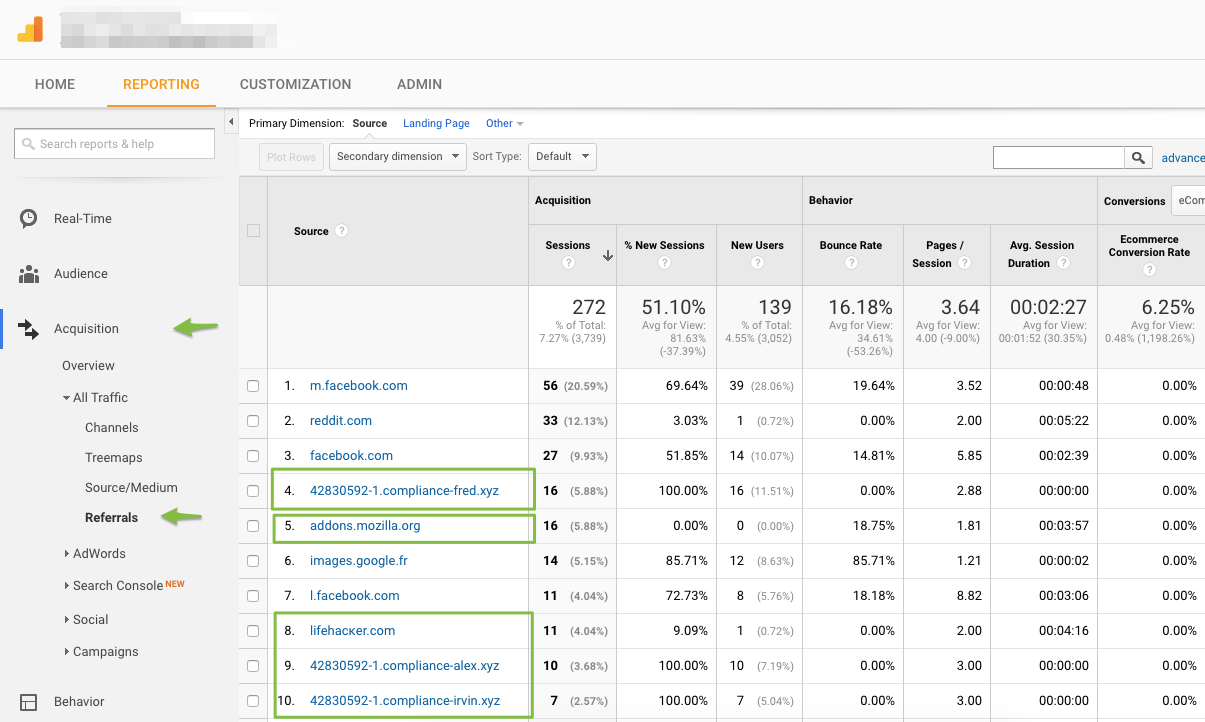Open the Channels report
The height and width of the screenshot is (722, 1205).
pos(112,428)
